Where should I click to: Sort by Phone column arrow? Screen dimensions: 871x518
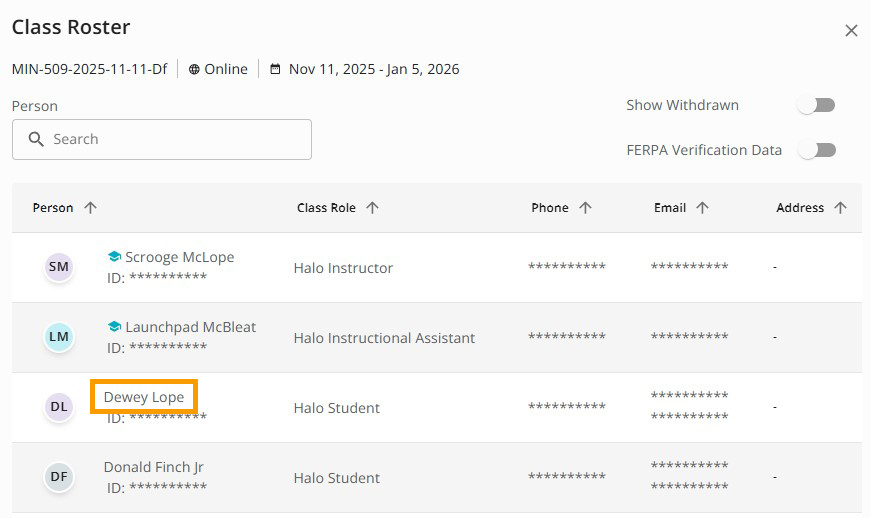585,208
